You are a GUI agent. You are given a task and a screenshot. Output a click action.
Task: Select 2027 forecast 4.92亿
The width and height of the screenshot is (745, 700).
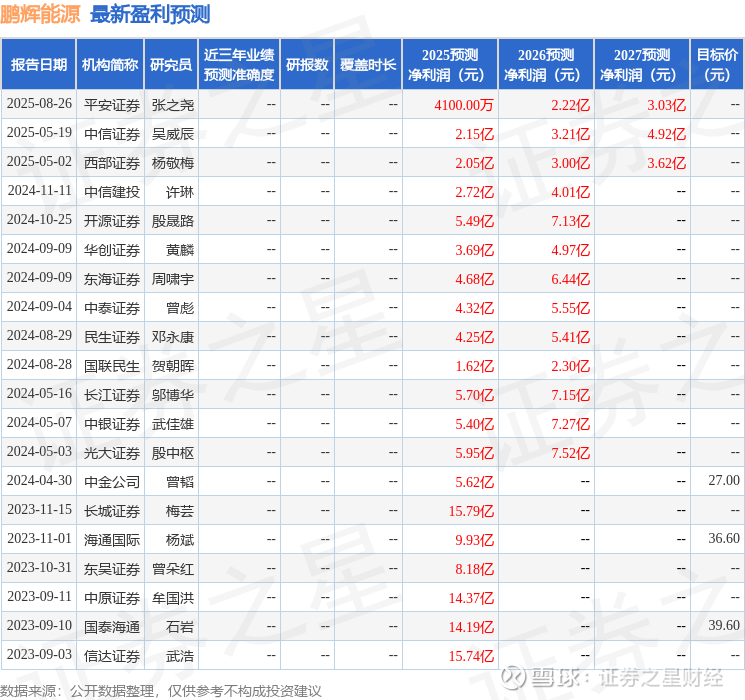[x=666, y=134]
